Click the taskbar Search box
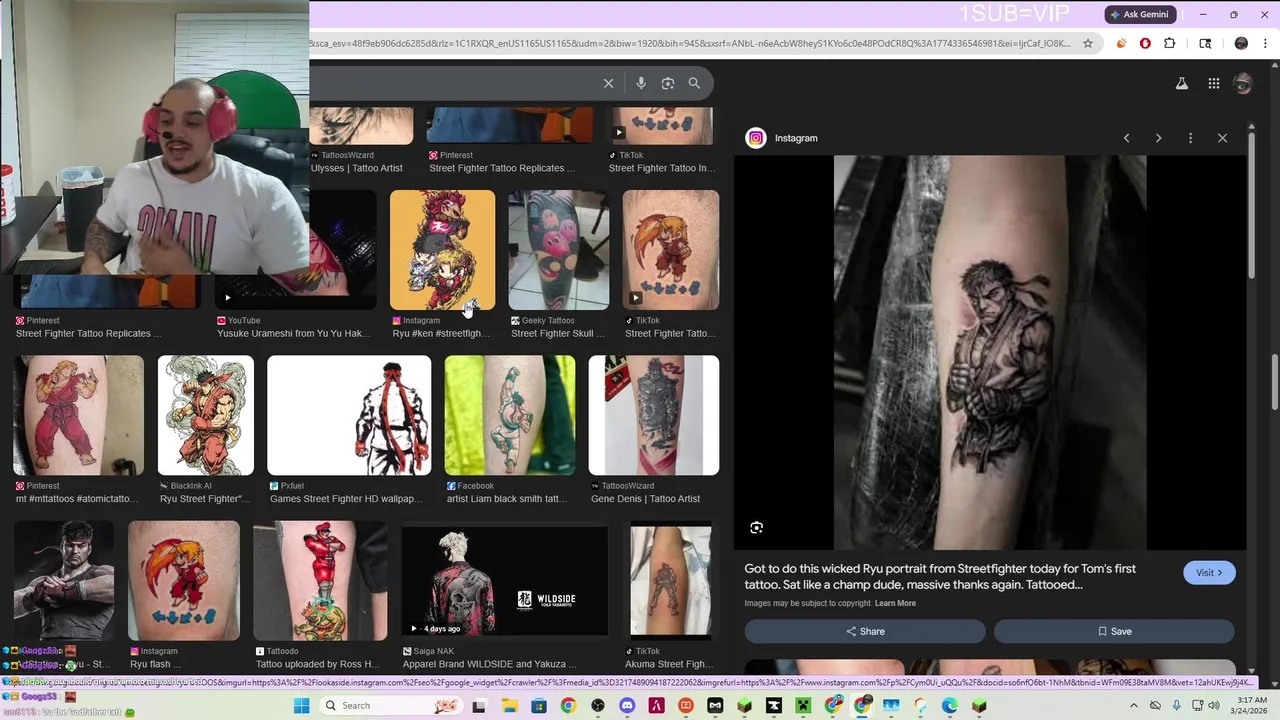Screen dimensions: 1280x720 [x=393, y=706]
